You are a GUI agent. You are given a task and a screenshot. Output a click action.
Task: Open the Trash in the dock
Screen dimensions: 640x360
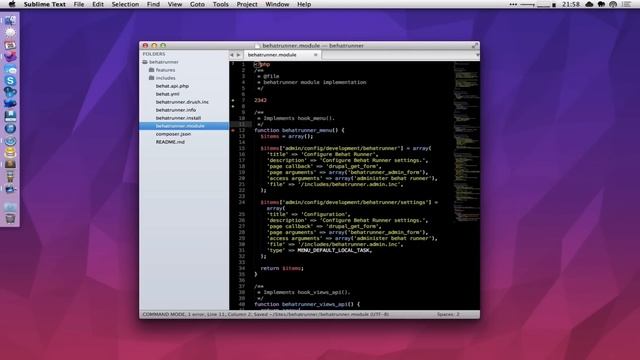(10, 218)
